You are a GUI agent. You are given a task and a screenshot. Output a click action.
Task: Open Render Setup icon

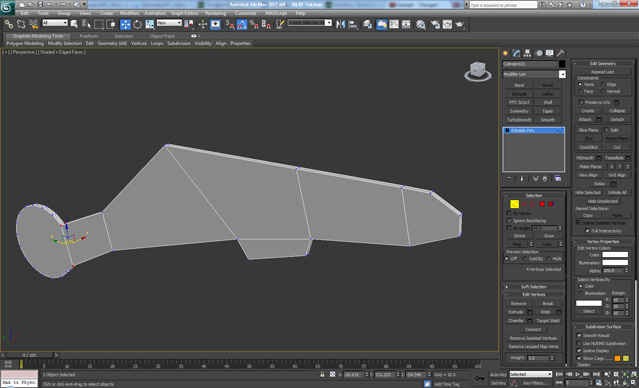435,24
